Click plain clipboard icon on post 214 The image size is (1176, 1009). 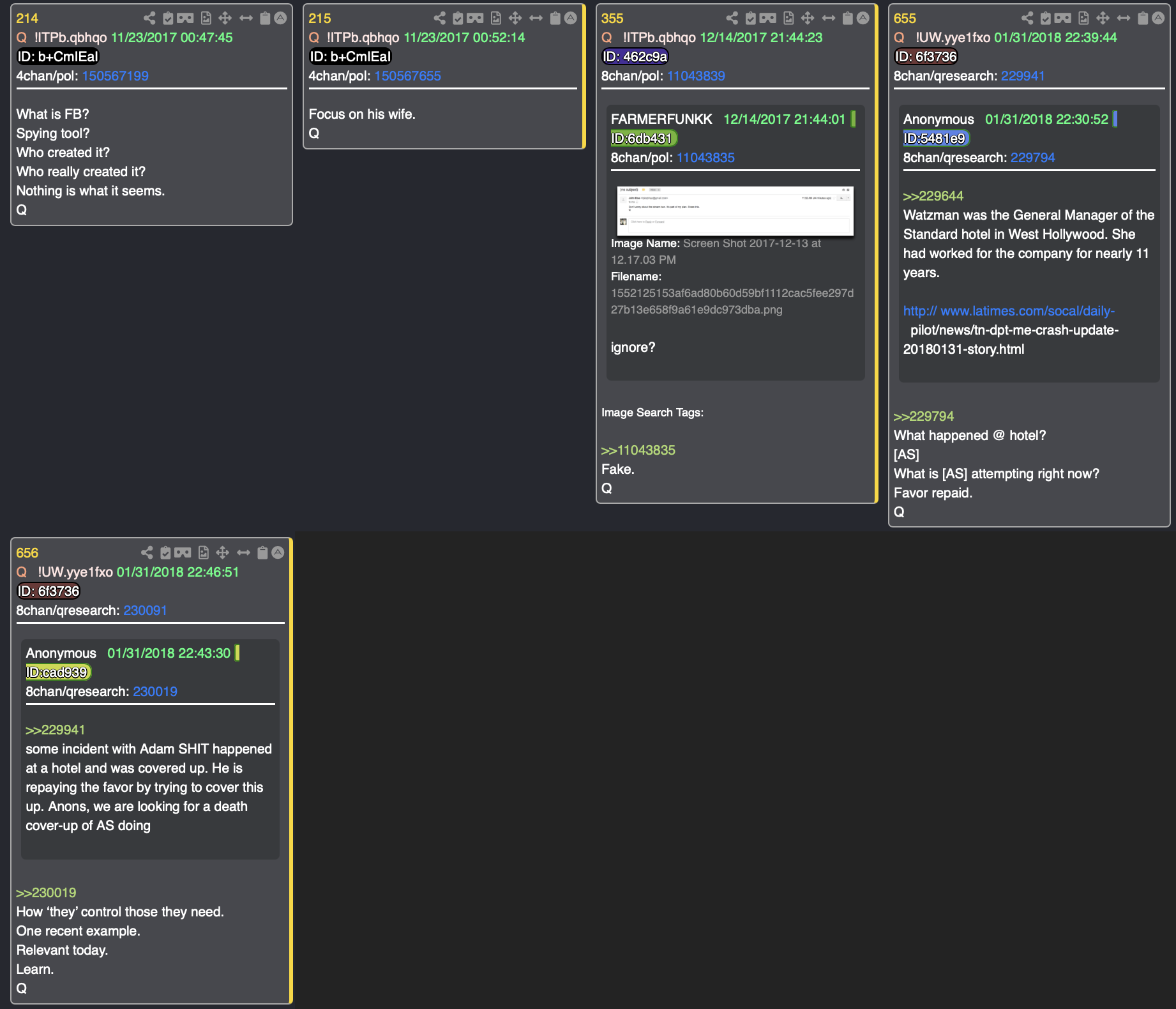[265, 18]
